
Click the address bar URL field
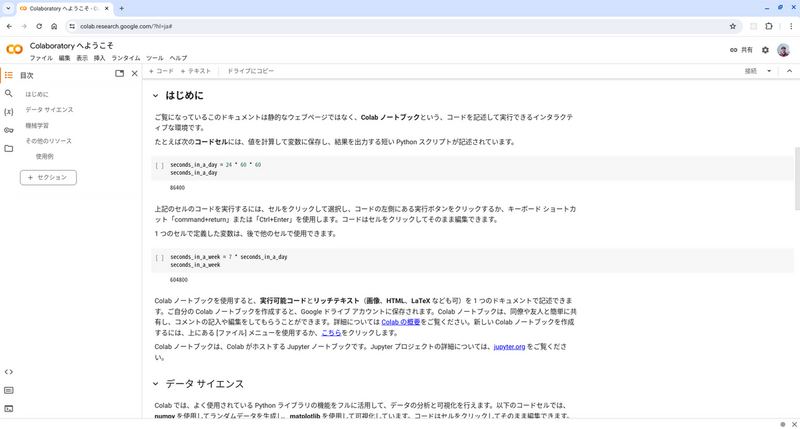398,26
